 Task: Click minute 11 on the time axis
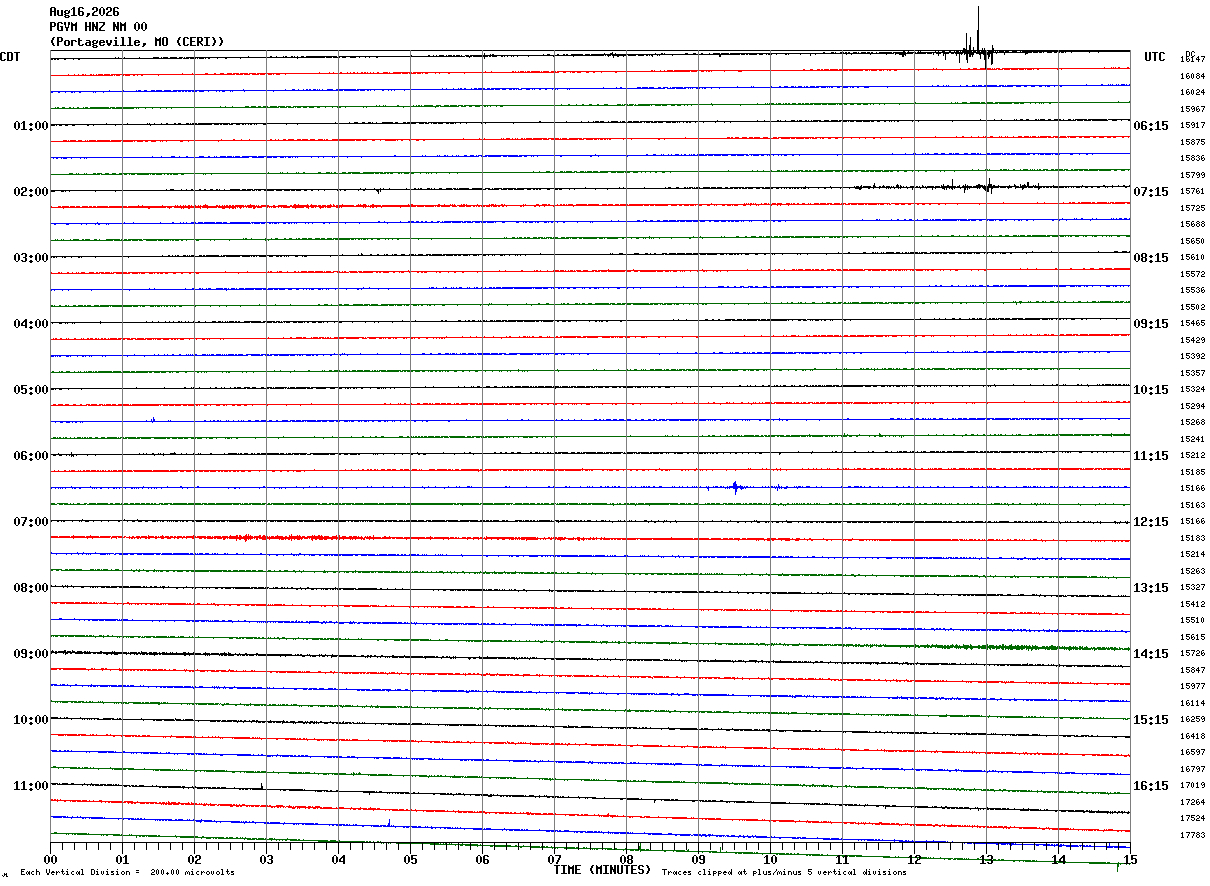pyautogui.click(x=842, y=860)
